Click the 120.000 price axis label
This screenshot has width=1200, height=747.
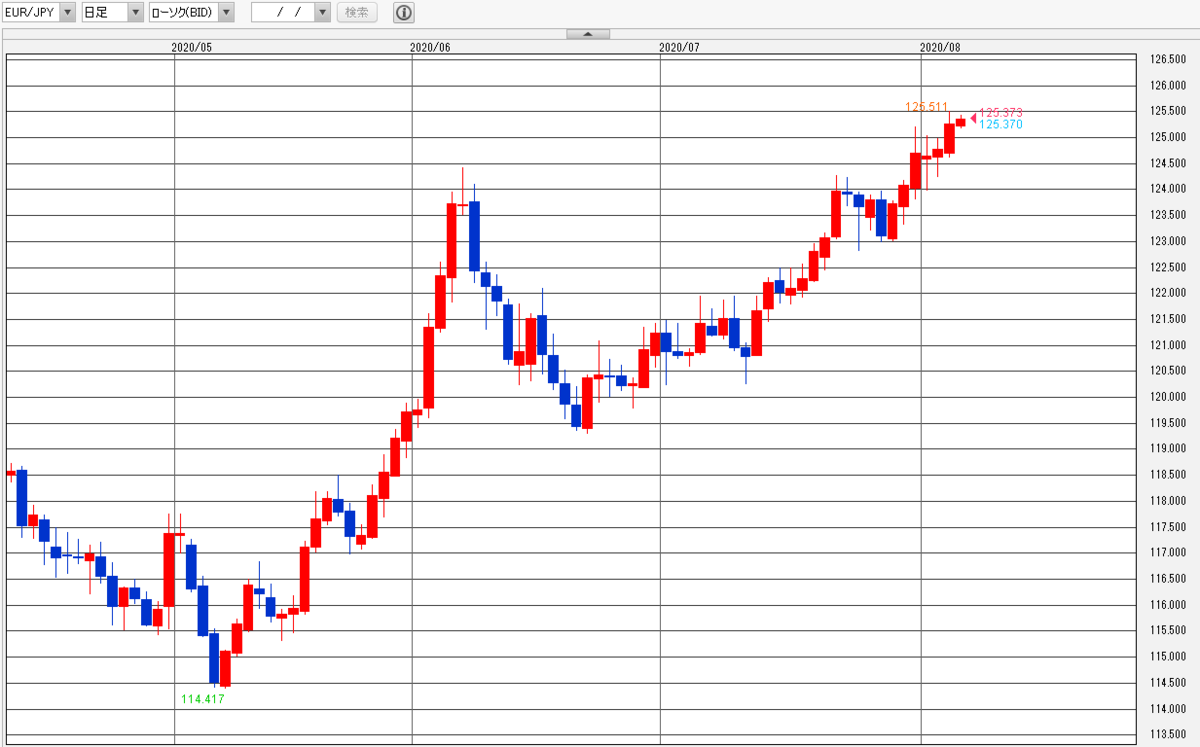click(x=1168, y=397)
